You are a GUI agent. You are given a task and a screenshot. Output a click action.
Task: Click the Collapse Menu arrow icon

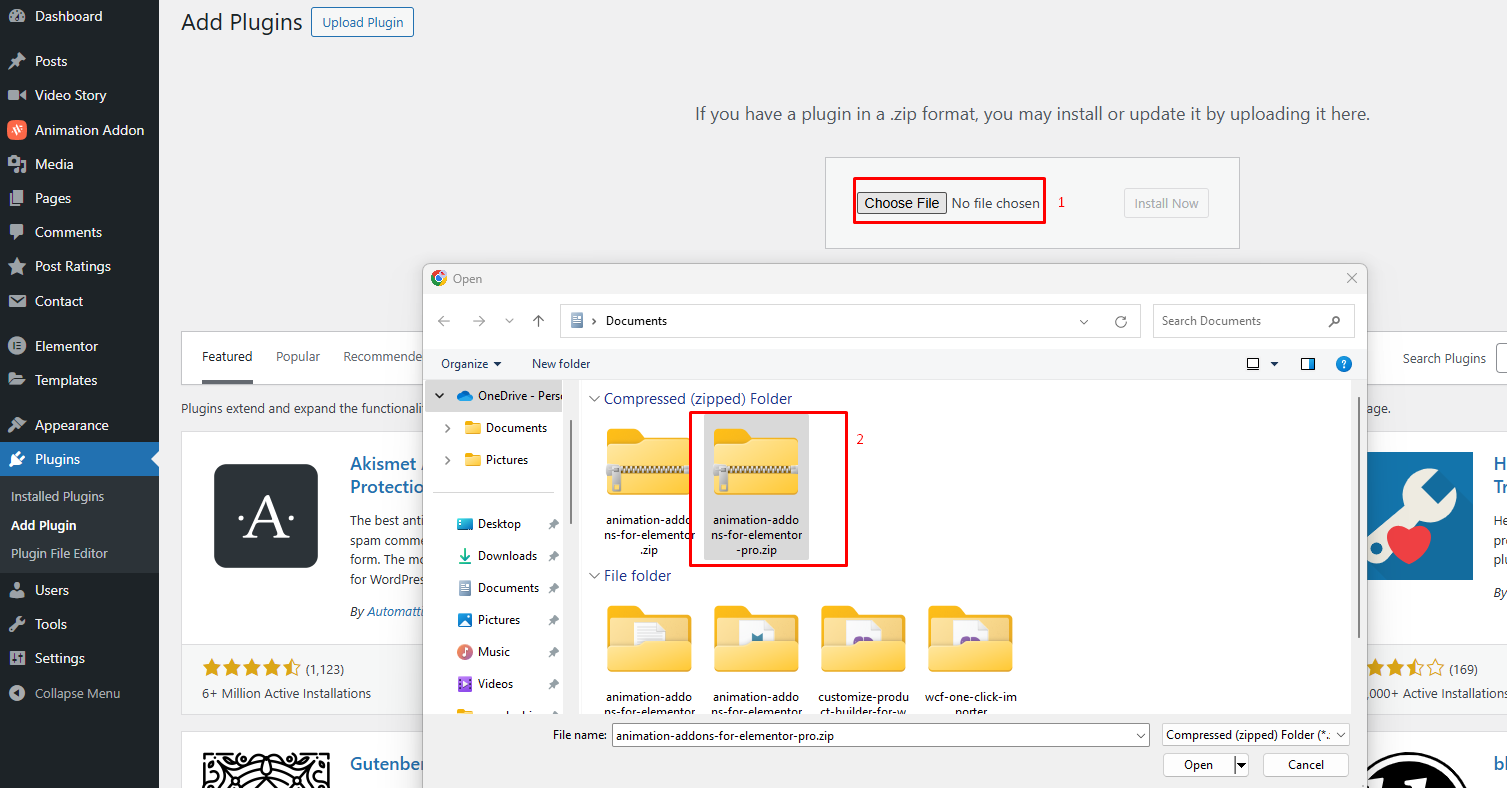click(17, 693)
